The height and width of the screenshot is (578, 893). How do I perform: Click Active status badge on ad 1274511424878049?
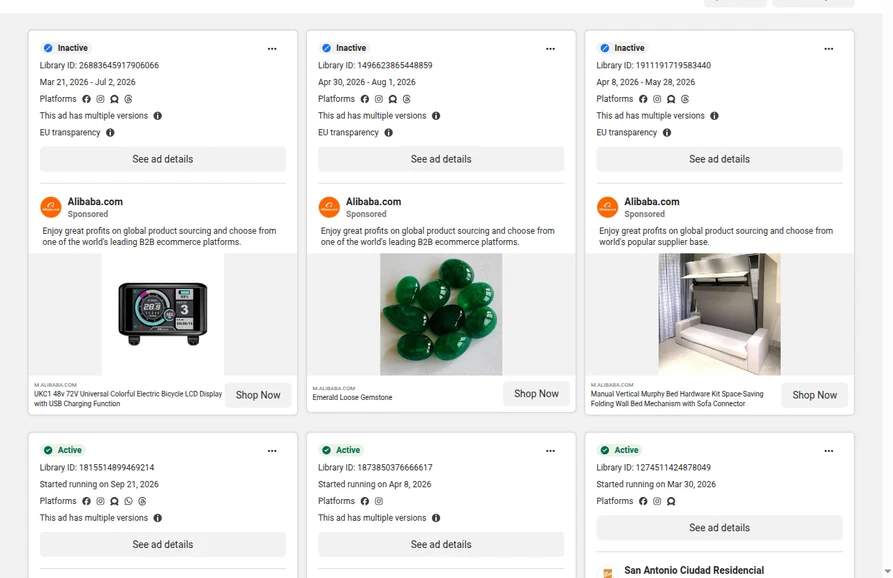pos(620,450)
